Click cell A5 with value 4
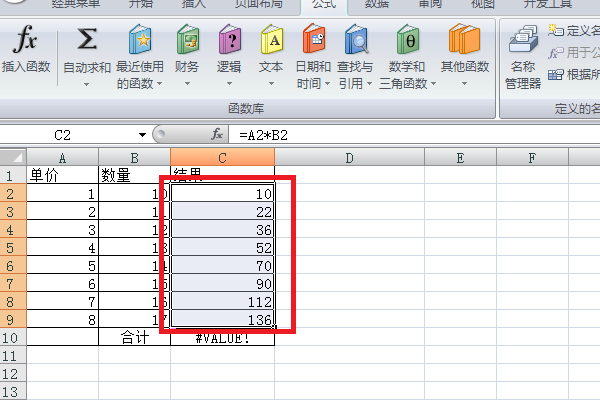The height and width of the screenshot is (400, 600). pyautogui.click(x=62, y=247)
